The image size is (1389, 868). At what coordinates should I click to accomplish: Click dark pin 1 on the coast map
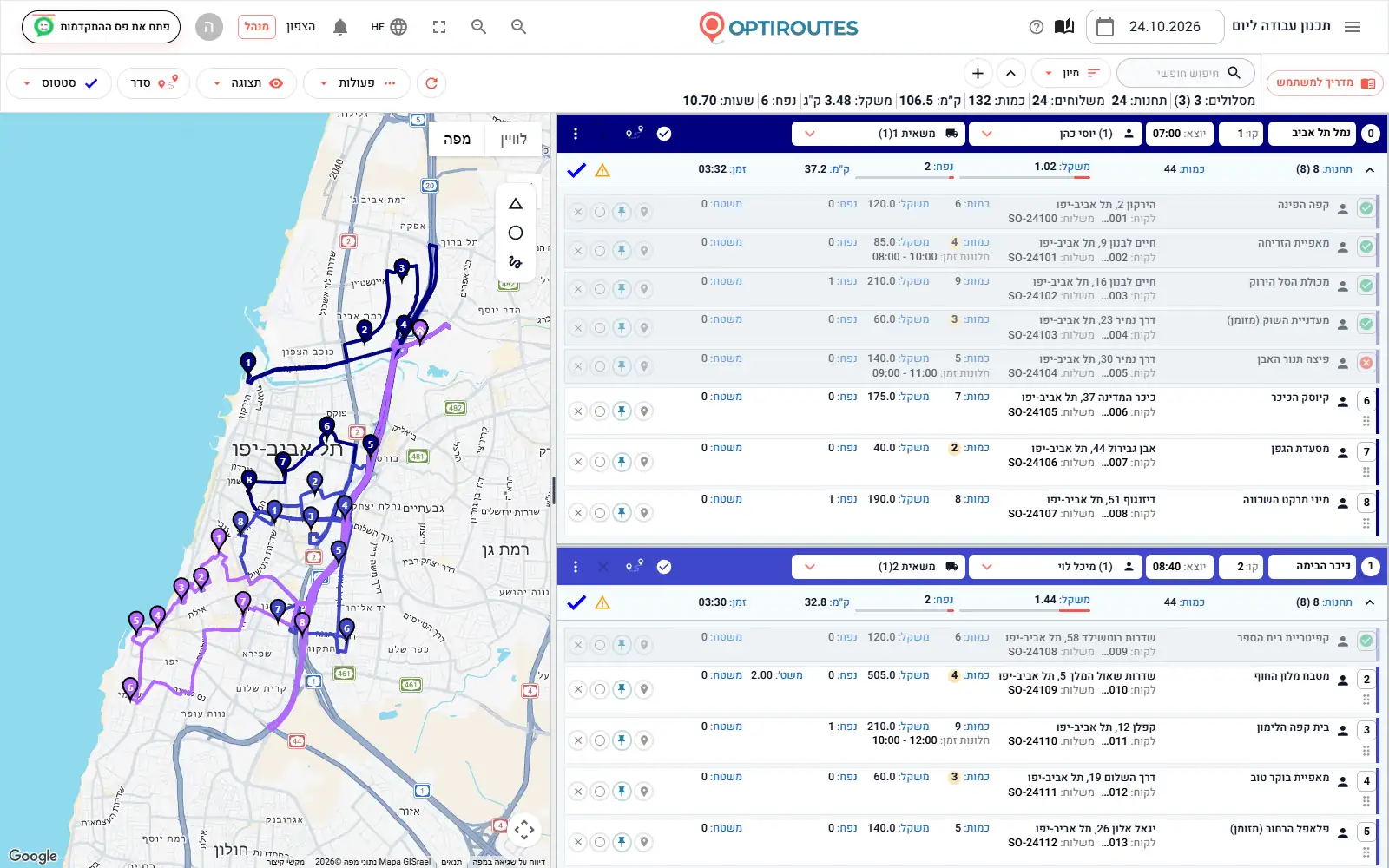248,364
